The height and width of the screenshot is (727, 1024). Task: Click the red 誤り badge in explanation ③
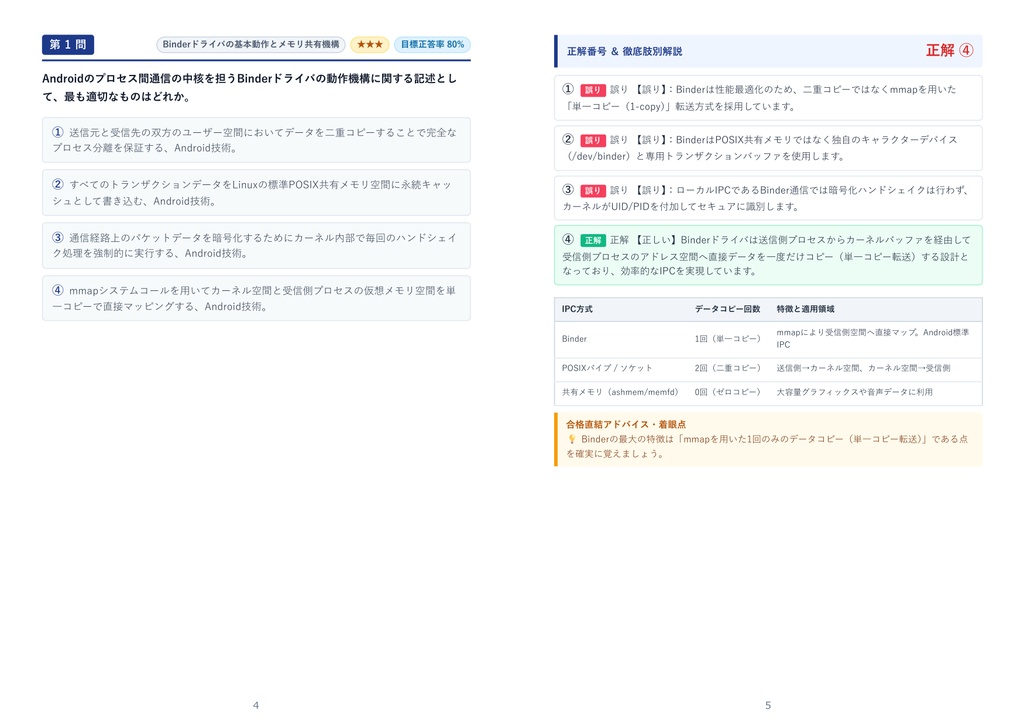click(x=592, y=191)
